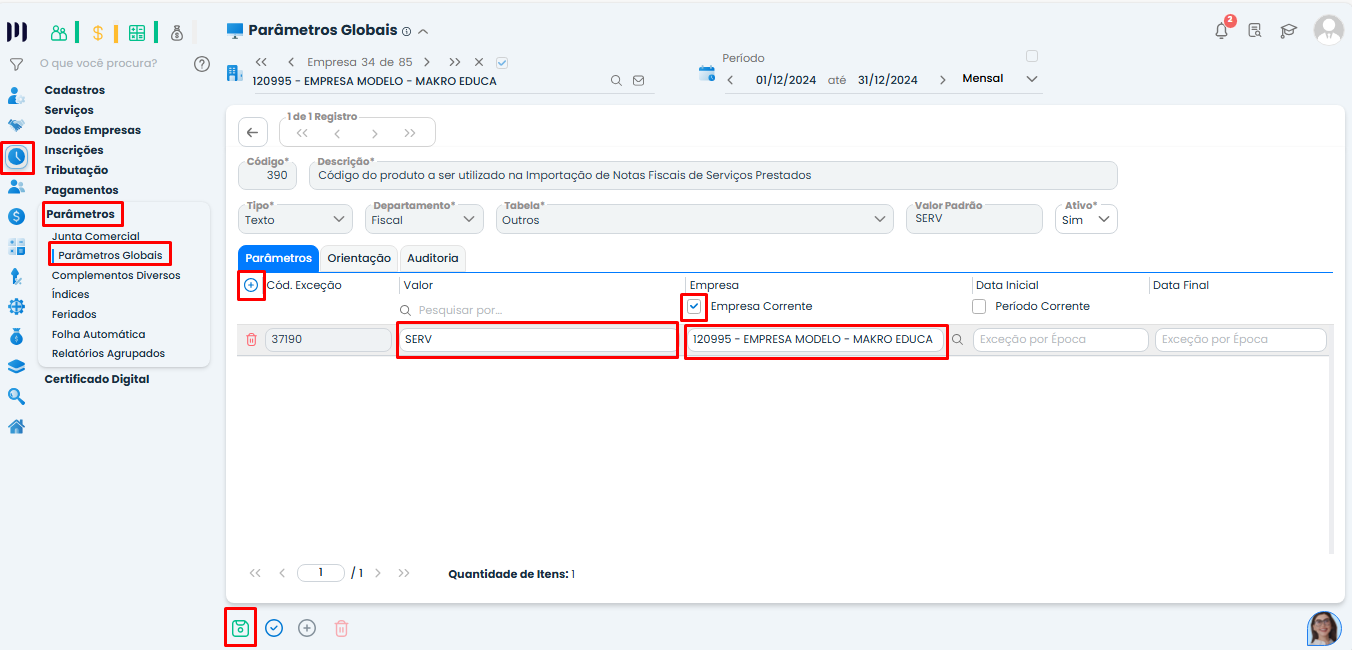Screen dimensions: 1352x650
Task: Click the search icon next to Empresa field
Action: click(x=957, y=340)
